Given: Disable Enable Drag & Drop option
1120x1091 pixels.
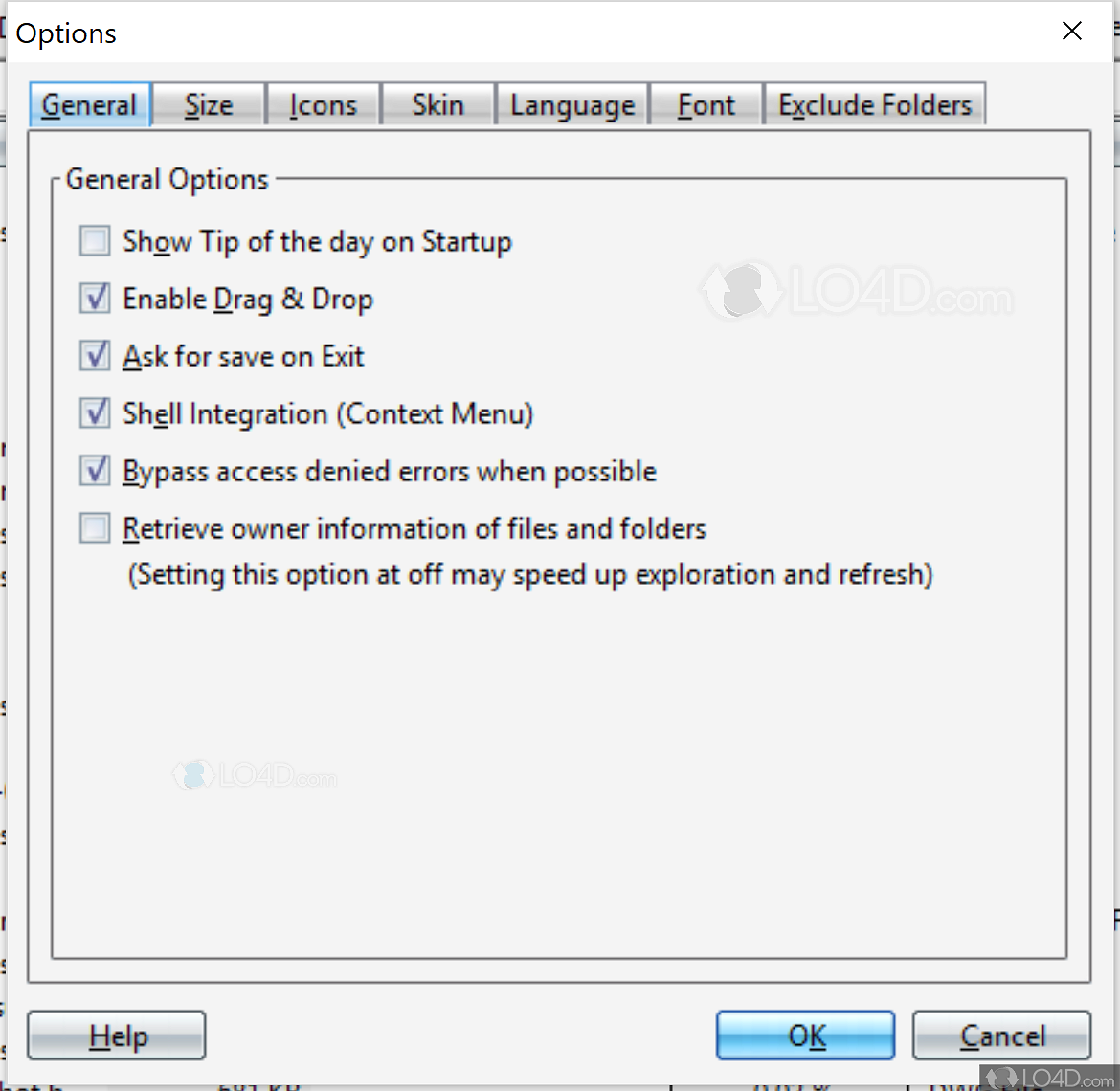Looking at the screenshot, I should point(94,299).
